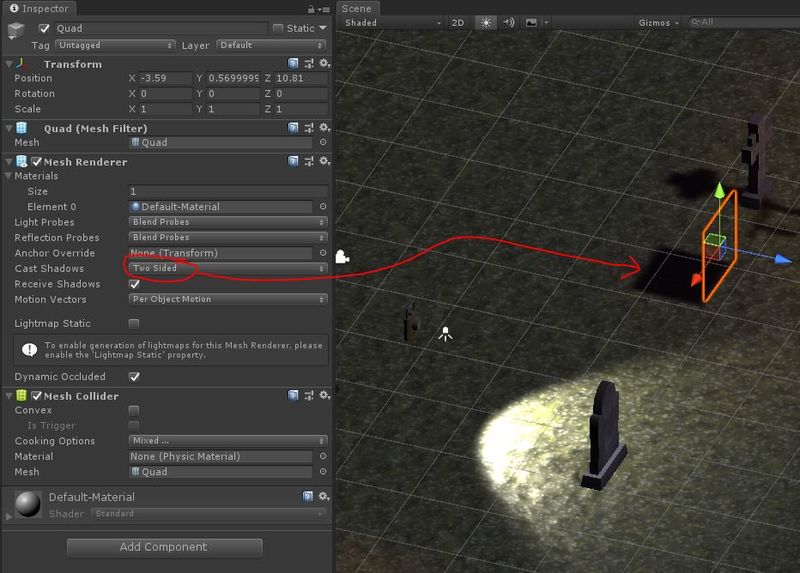Open the Tag dropdown showing Untagged
This screenshot has height=573, width=800.
(115, 45)
